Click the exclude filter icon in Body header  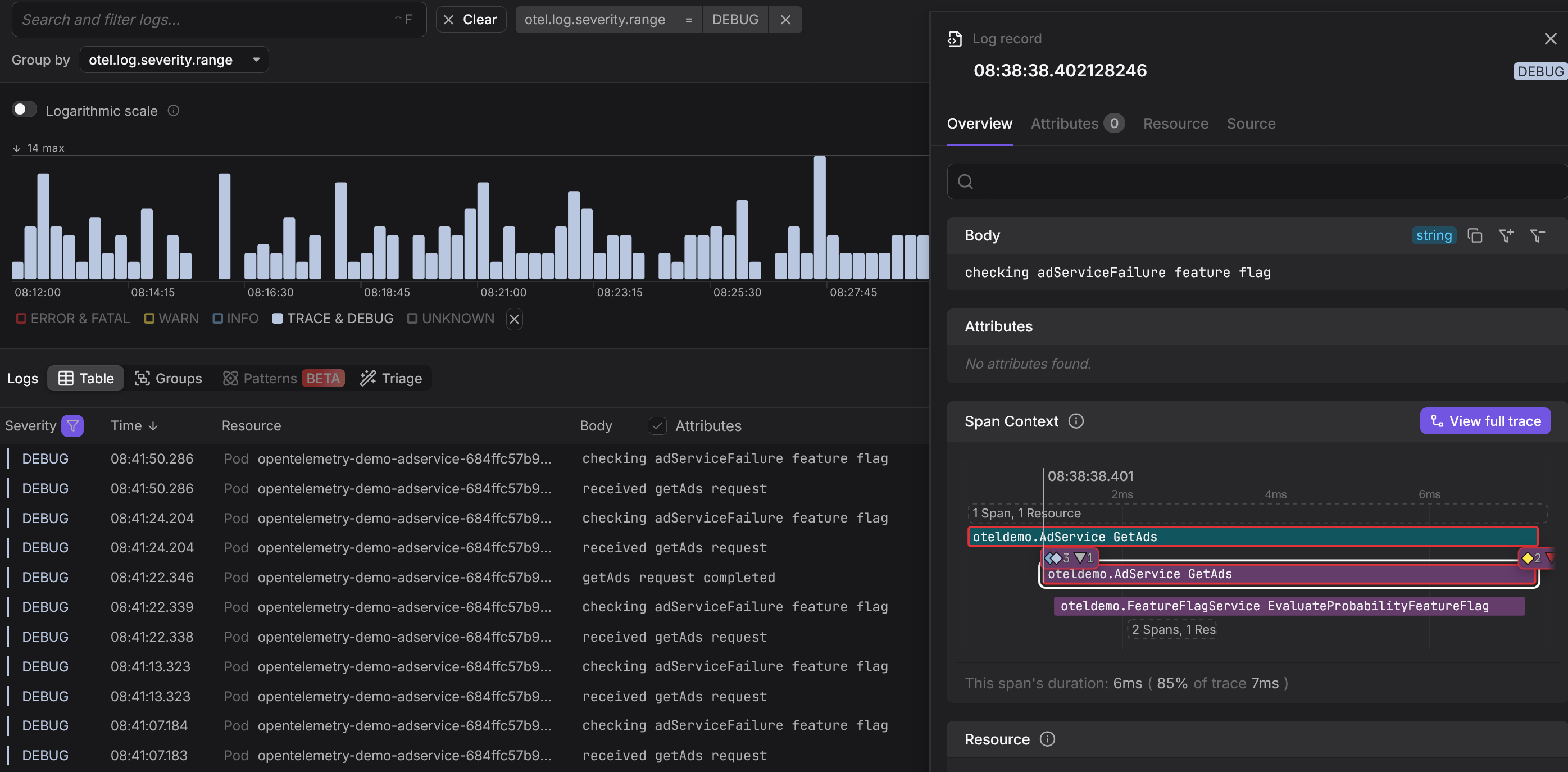(1537, 235)
